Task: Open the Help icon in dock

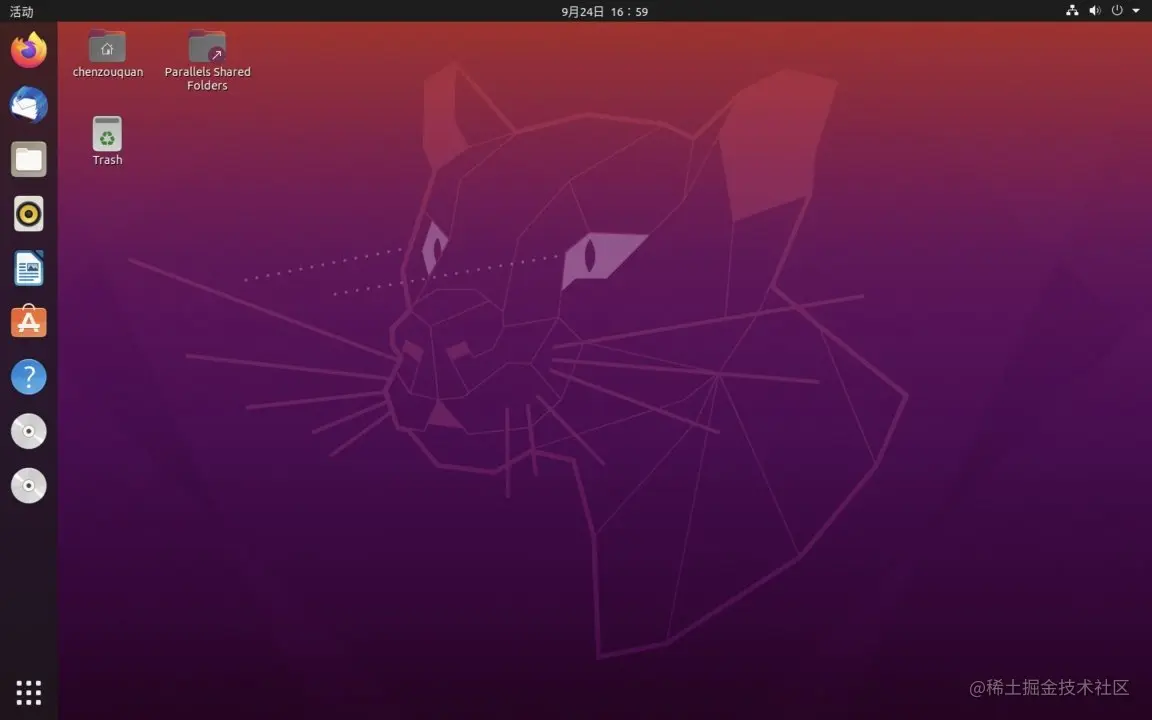Action: coord(29,376)
